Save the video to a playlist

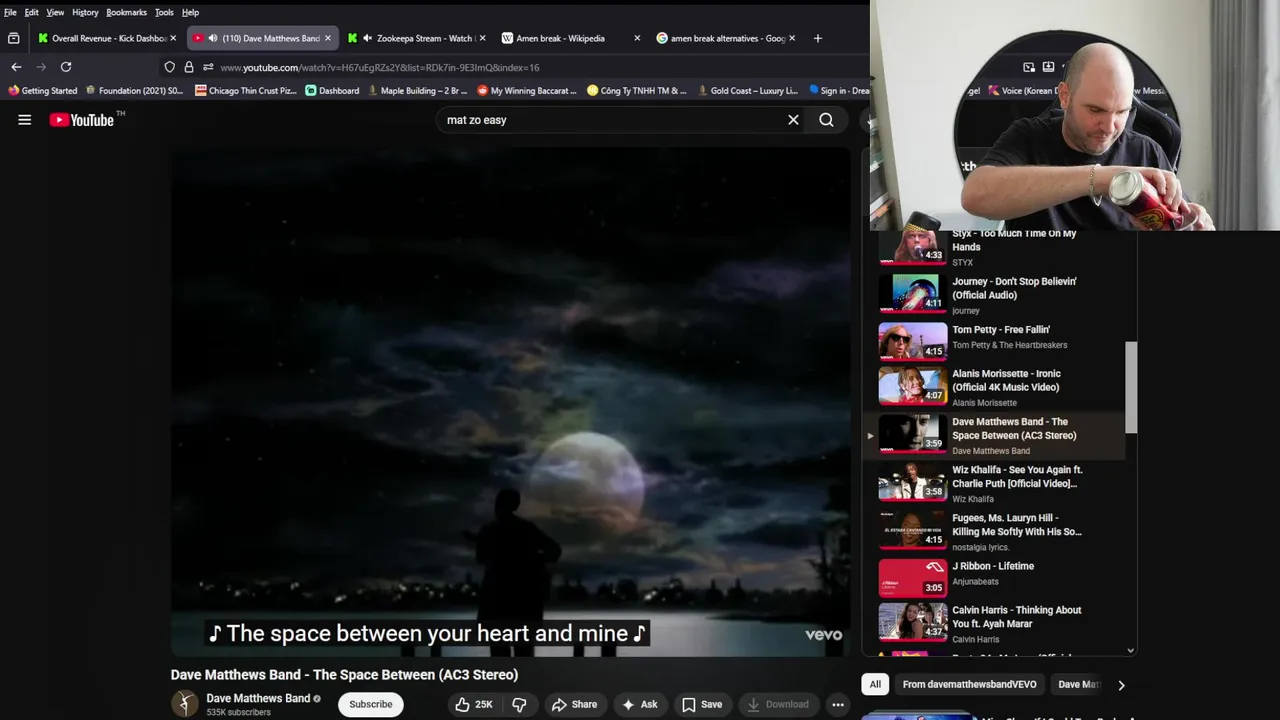(x=702, y=704)
